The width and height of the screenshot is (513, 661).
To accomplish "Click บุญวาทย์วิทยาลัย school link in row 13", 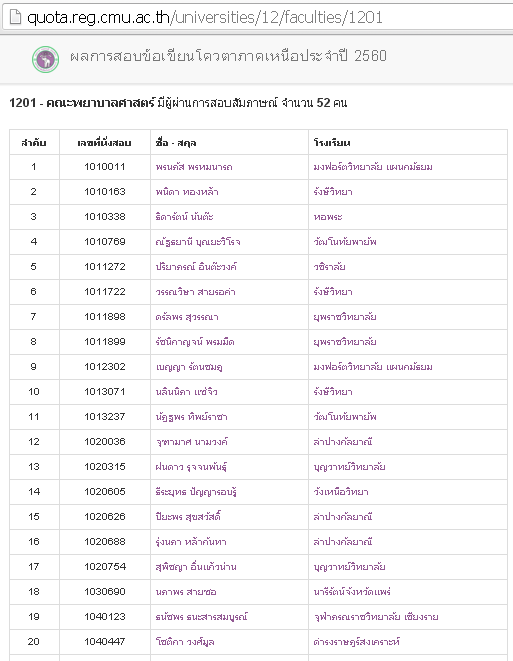I will 349,467.
